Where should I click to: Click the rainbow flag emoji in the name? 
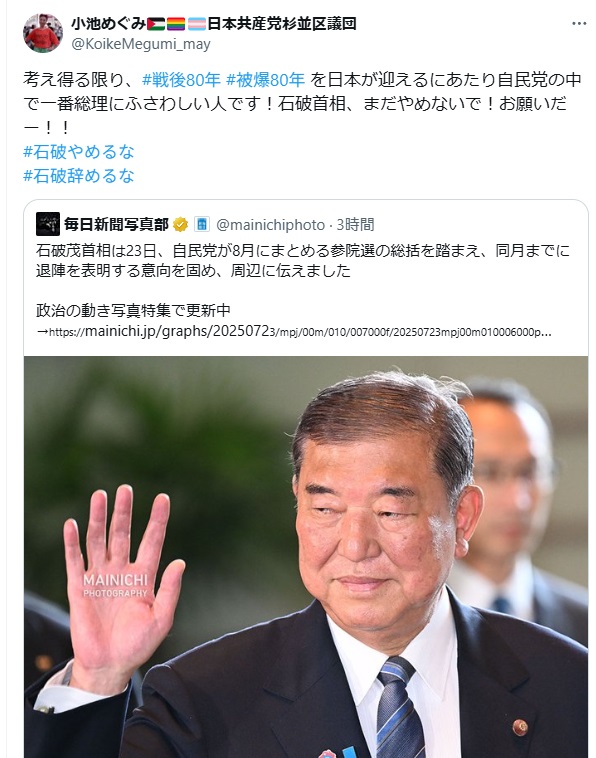click(176, 24)
